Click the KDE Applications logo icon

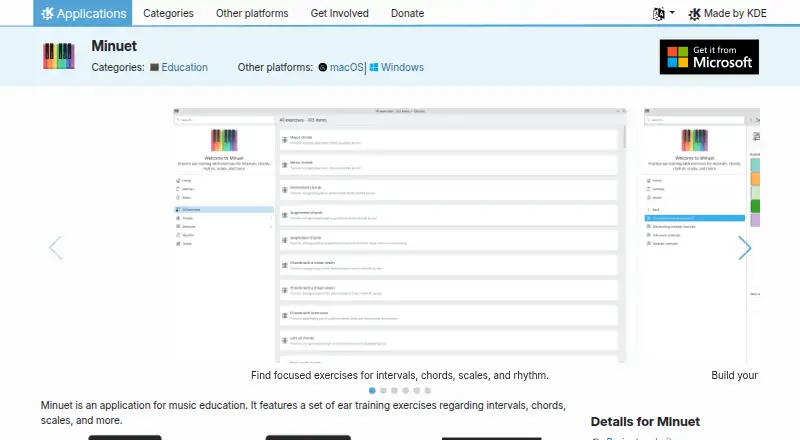point(47,13)
